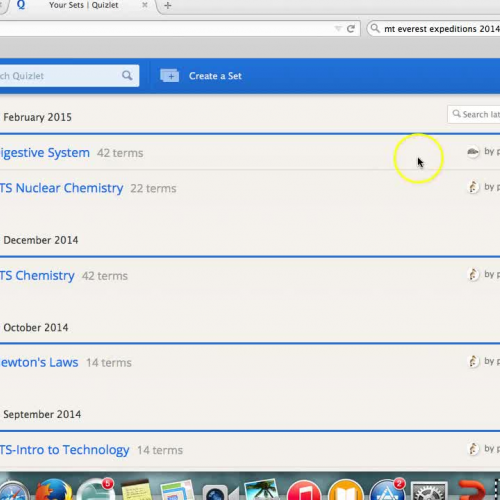
Task: Click 42 terms next to Digestive System
Action: click(x=120, y=153)
